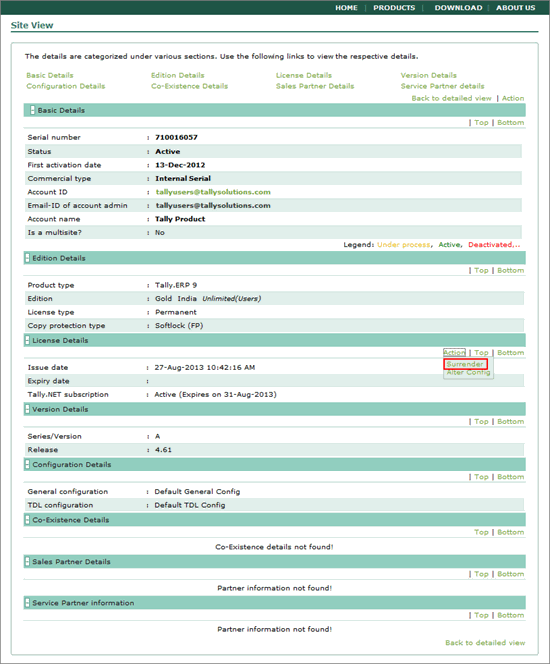
Task: Select Default General Config value
Action: point(197,492)
